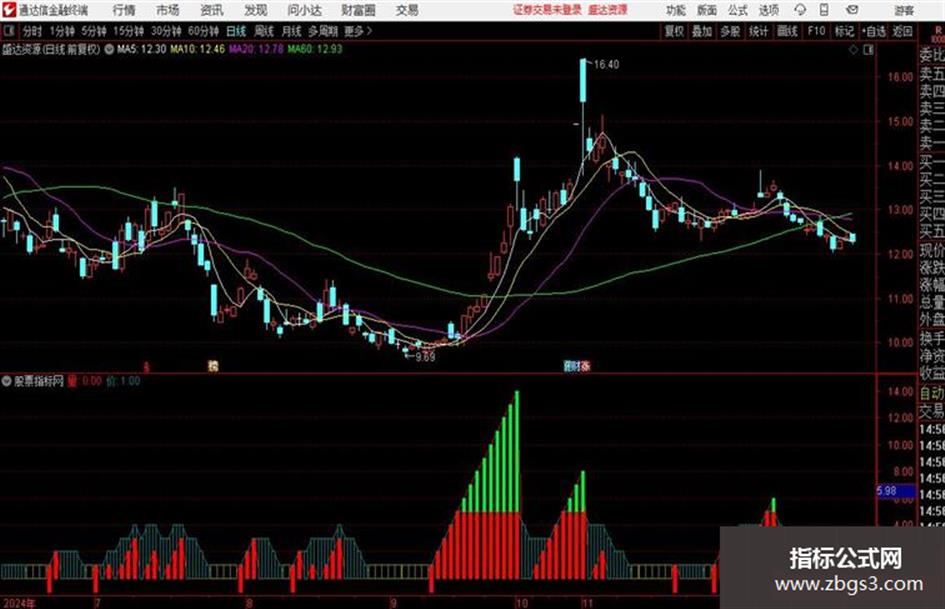Click the 2024年 date axis label
The width and height of the screenshot is (945, 609).
[x=19, y=603]
